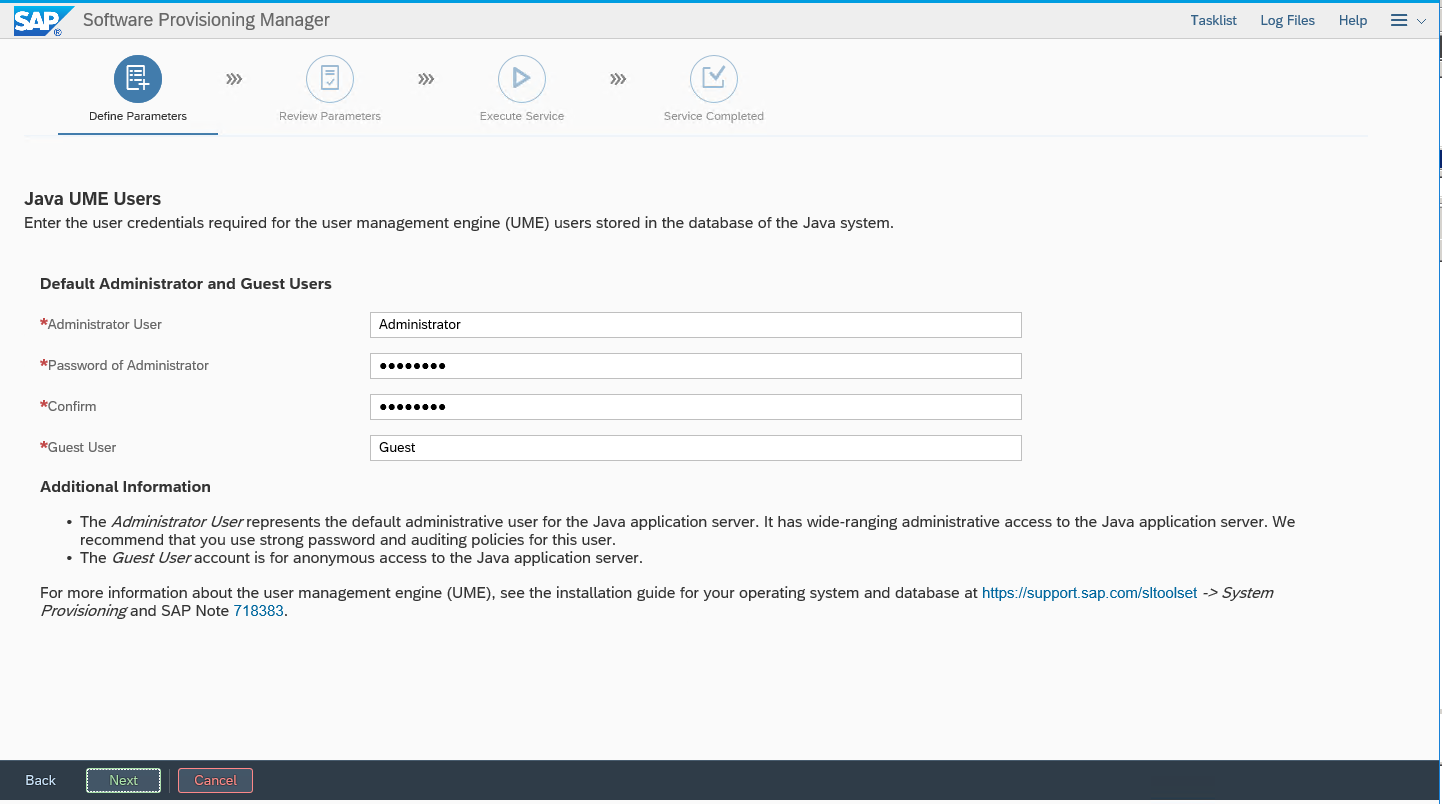Click the arrows between Execute and Completed steps
This screenshot has width=1442, height=804.
pos(618,79)
